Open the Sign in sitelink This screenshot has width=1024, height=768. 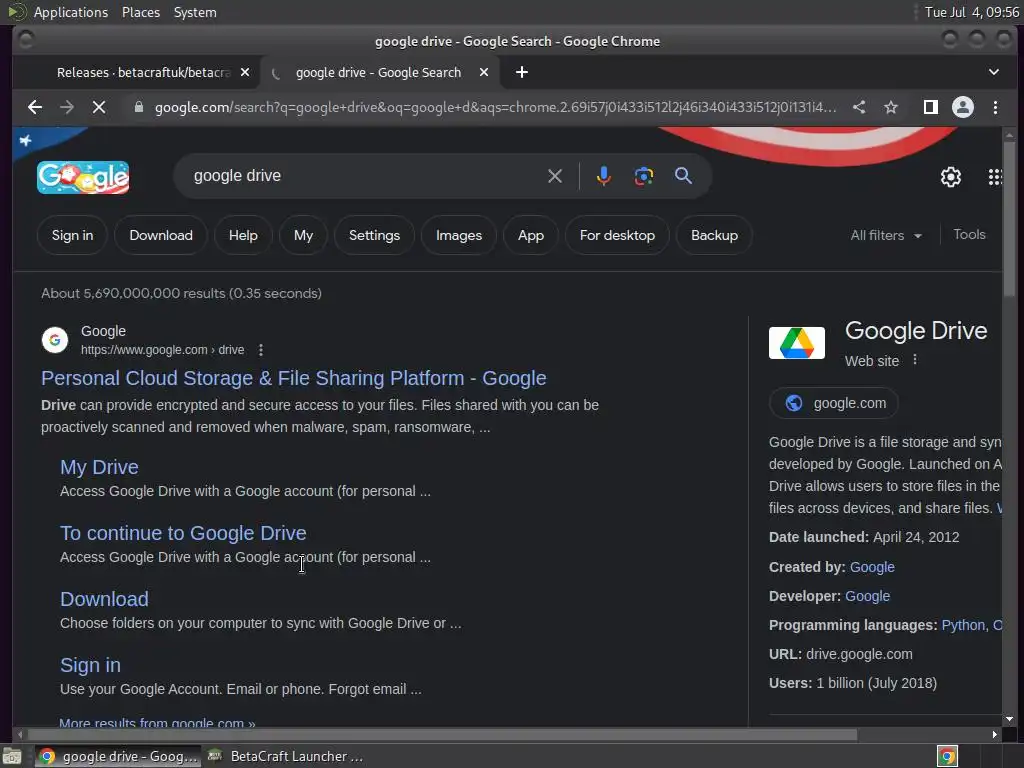(x=90, y=665)
